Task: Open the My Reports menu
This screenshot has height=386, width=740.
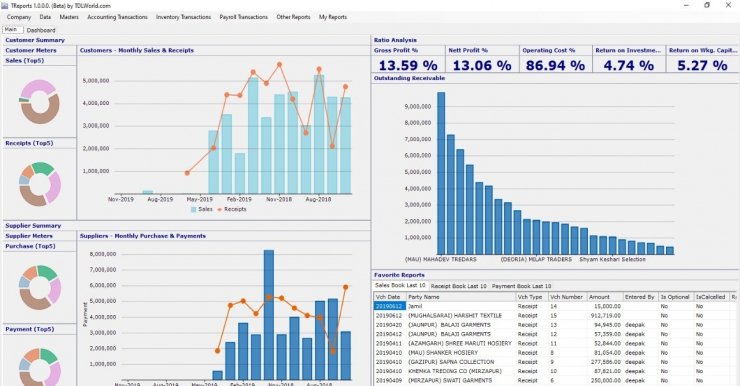Action: coord(333,17)
